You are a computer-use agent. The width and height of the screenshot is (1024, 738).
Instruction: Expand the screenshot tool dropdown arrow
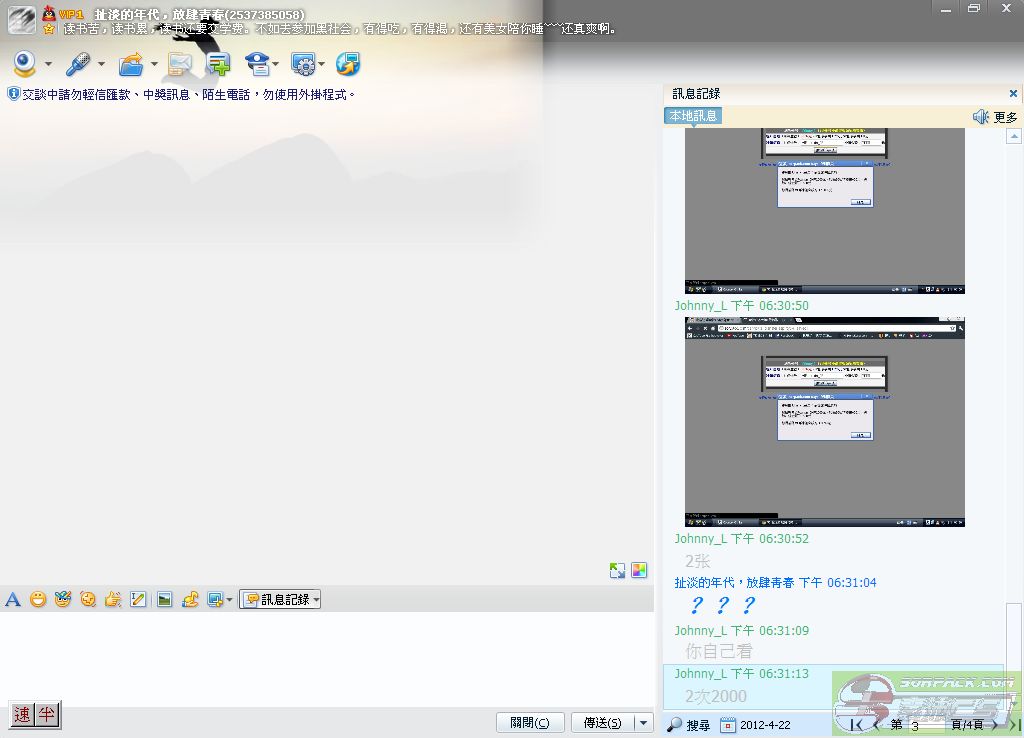(x=230, y=600)
